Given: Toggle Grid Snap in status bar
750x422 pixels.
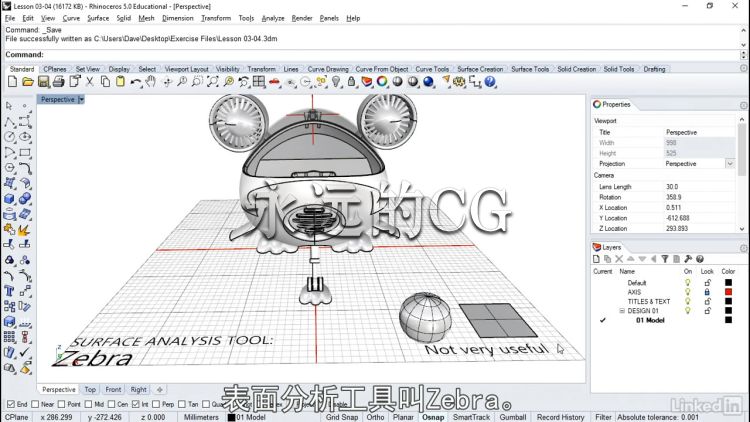Looking at the screenshot, I should 342,417.
